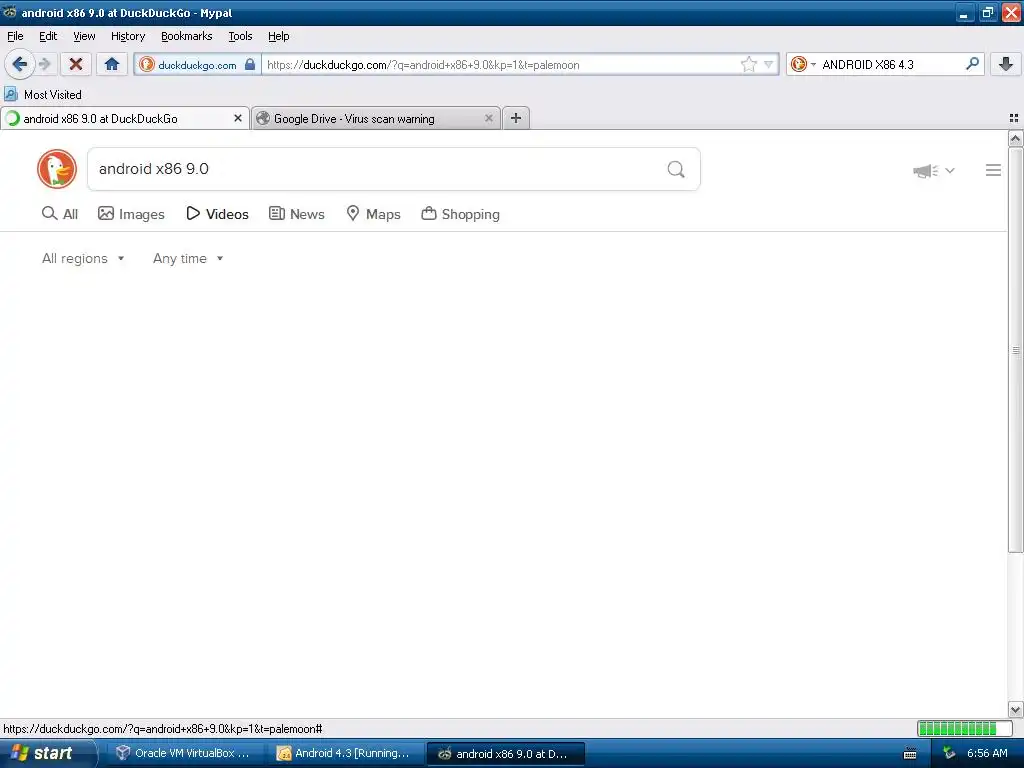
Task: Open the Home page button
Action: [112, 64]
